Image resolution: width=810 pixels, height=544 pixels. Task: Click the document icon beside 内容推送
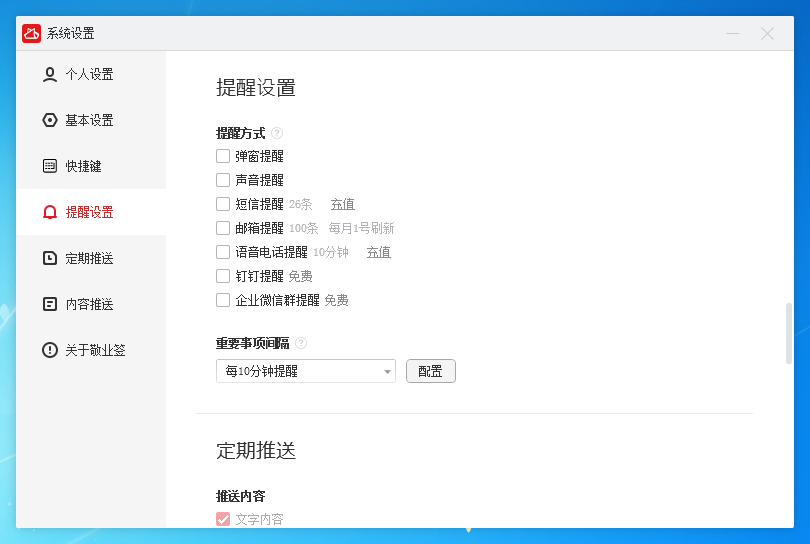click(50, 304)
